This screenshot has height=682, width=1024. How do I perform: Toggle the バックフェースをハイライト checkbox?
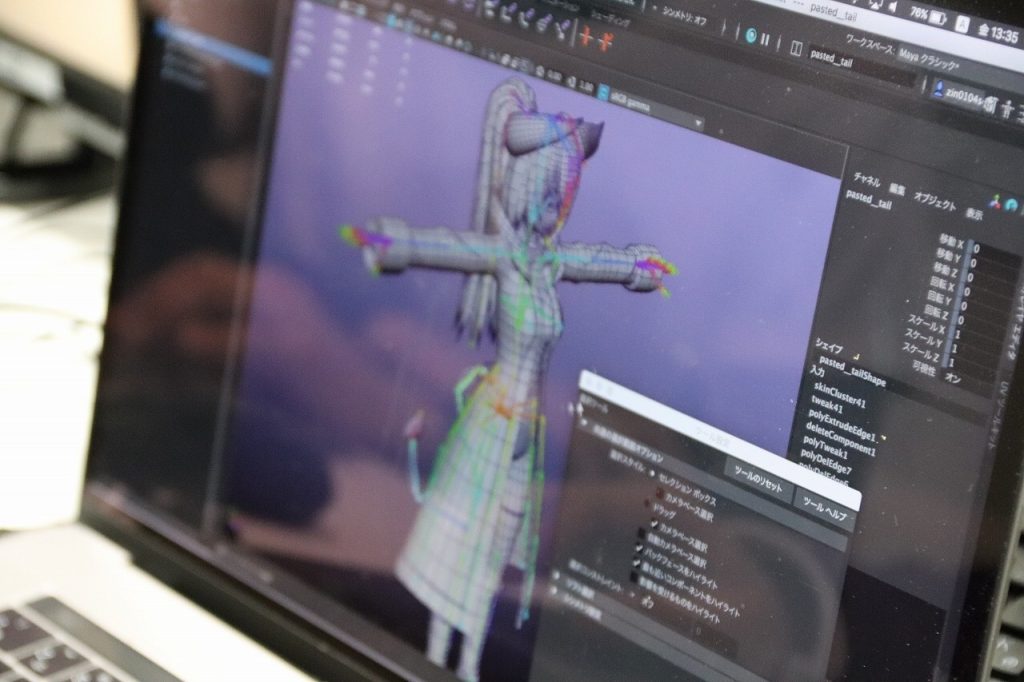coord(638,549)
